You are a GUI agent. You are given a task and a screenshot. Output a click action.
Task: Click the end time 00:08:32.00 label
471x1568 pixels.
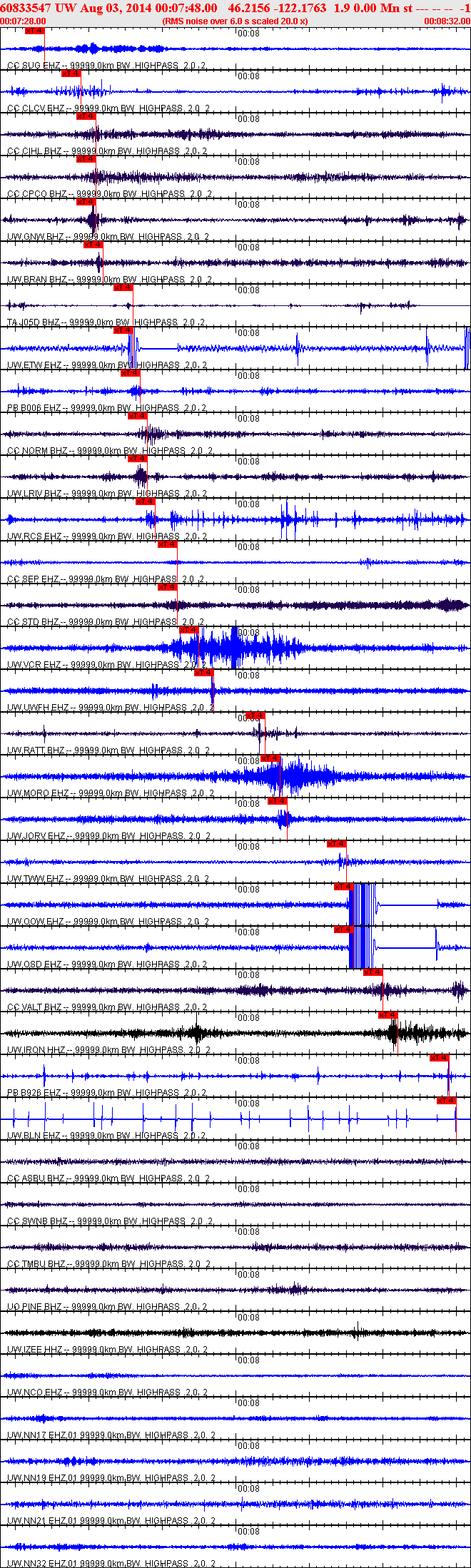447,21
